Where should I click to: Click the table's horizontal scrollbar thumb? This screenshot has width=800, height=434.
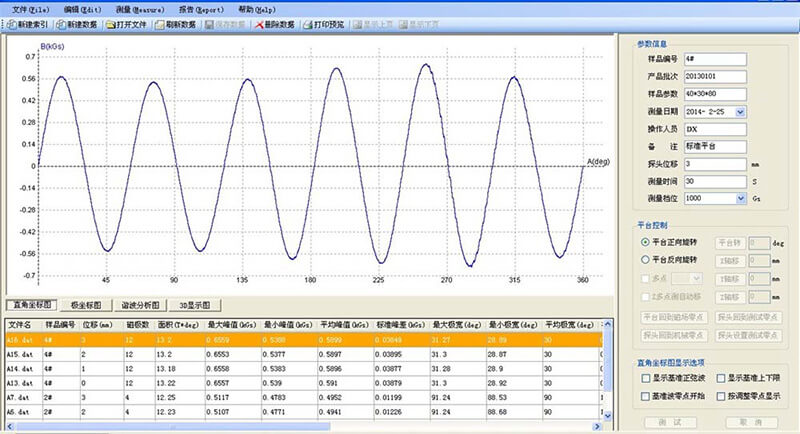pos(173,426)
